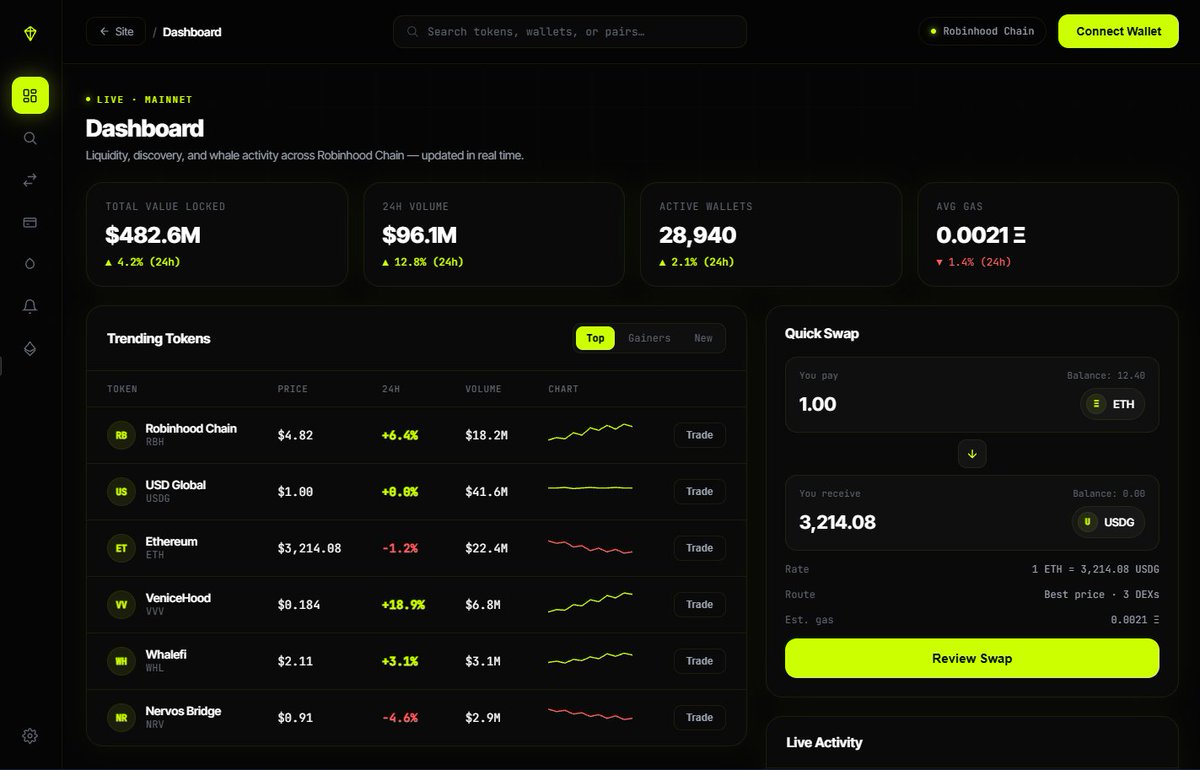The image size is (1200, 770).
Task: Click the $3,214.08 Ethereum price
Action: click(x=309, y=548)
